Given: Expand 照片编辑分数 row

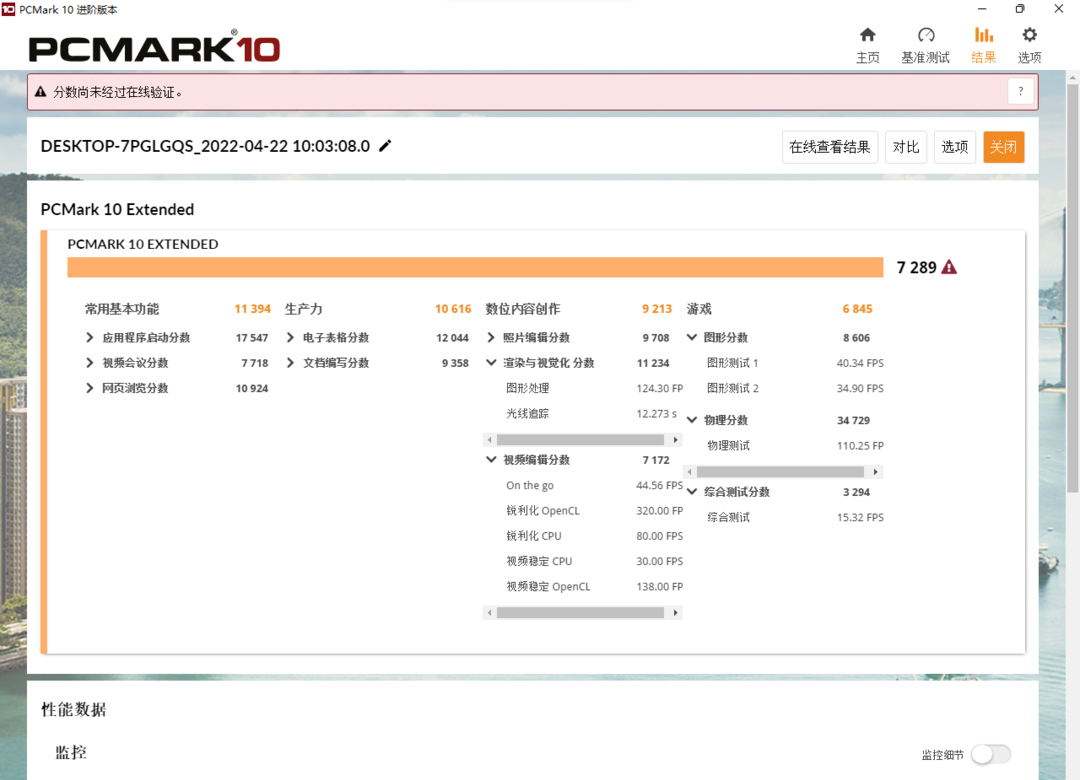Looking at the screenshot, I should 490,338.
